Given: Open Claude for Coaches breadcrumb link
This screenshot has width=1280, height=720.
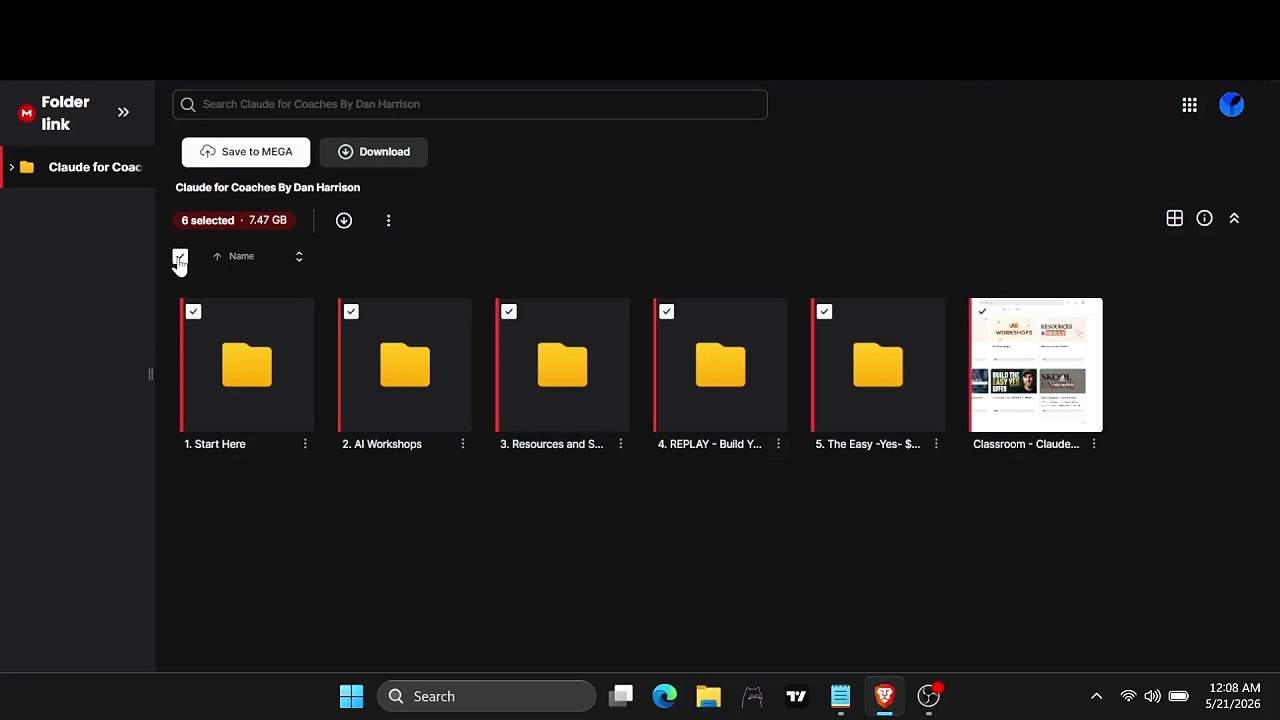Looking at the screenshot, I should (268, 187).
